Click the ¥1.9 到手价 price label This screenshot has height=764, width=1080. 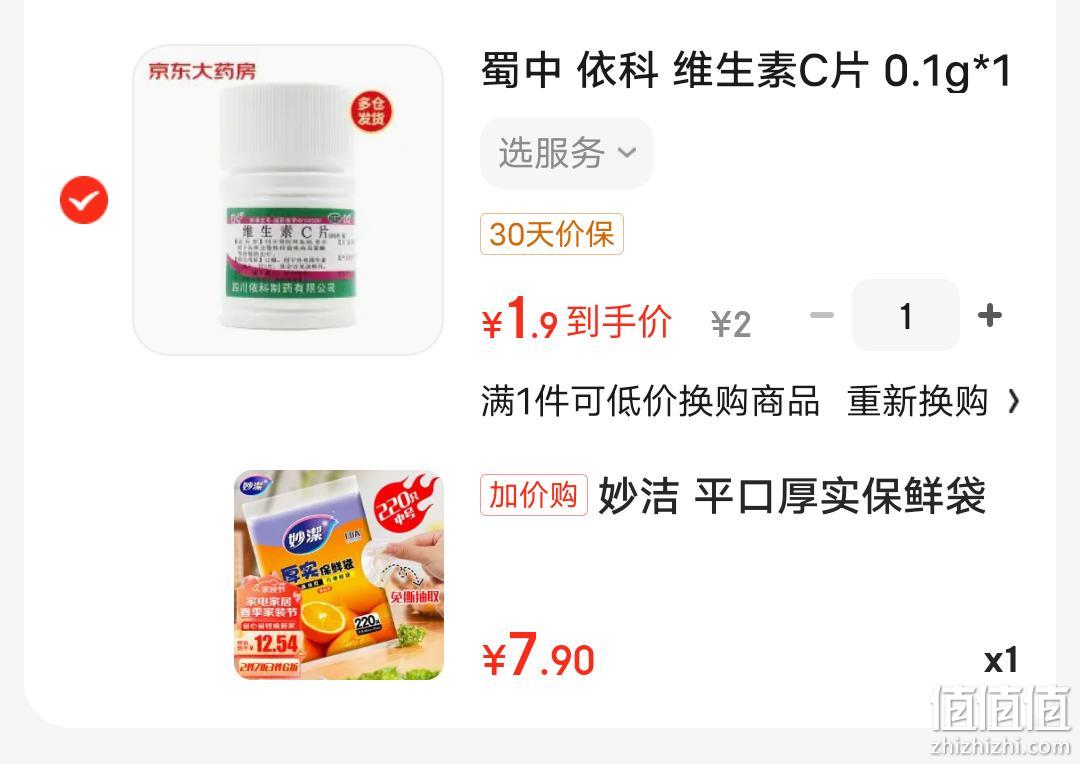577,320
